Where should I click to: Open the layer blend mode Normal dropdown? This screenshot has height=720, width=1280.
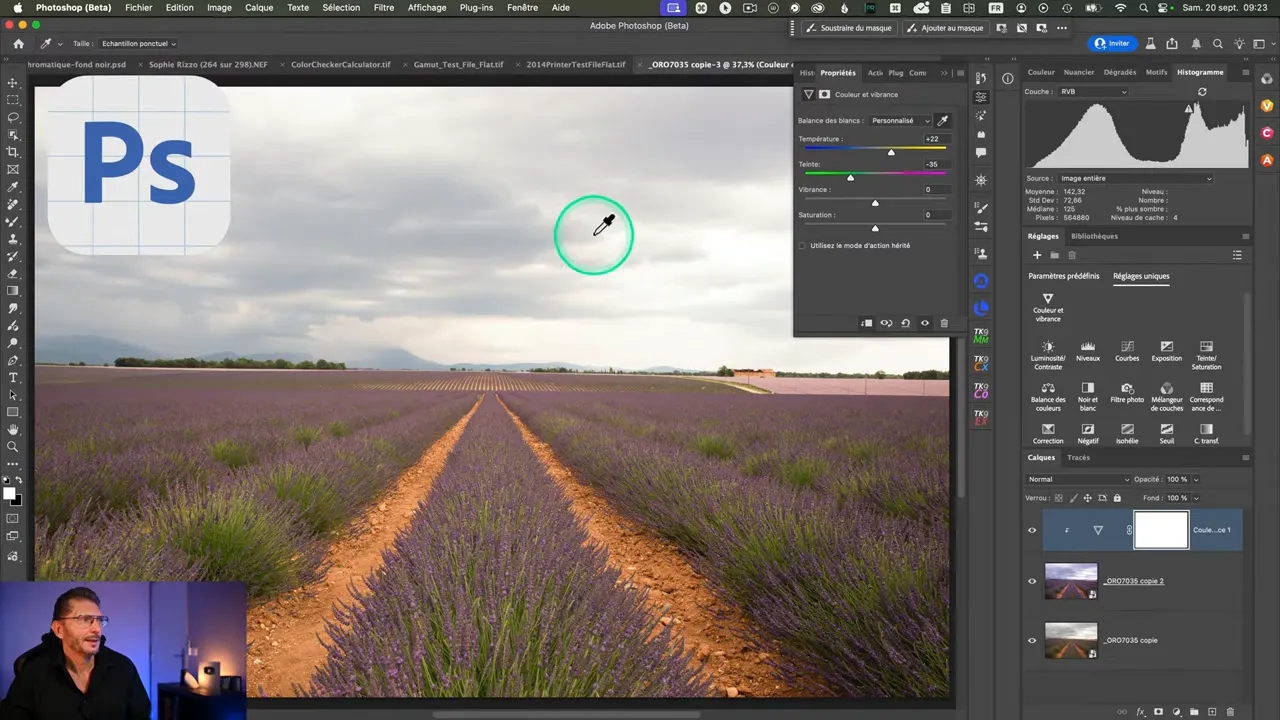pos(1078,479)
